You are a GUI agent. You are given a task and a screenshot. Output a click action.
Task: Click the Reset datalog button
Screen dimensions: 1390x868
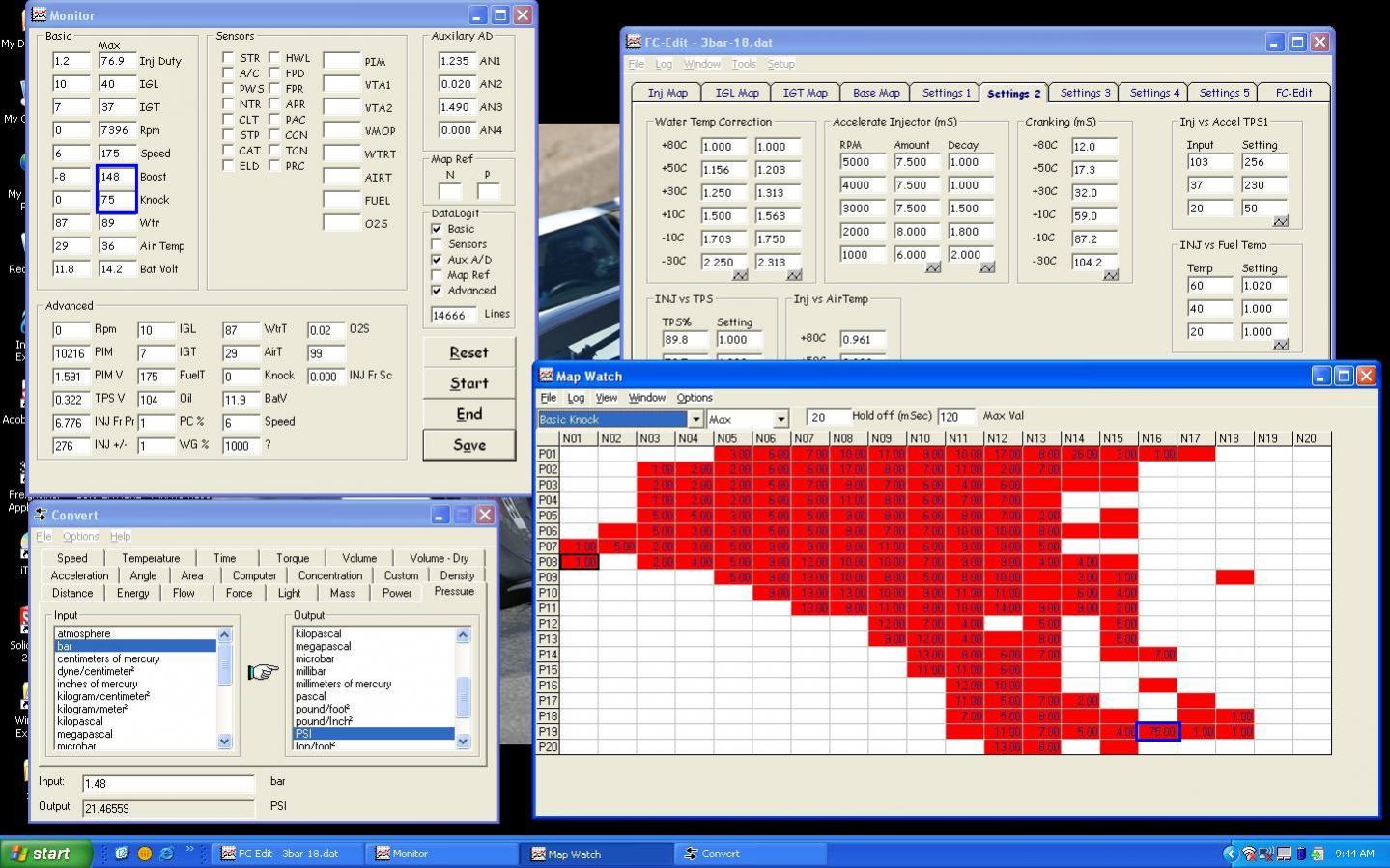point(468,352)
